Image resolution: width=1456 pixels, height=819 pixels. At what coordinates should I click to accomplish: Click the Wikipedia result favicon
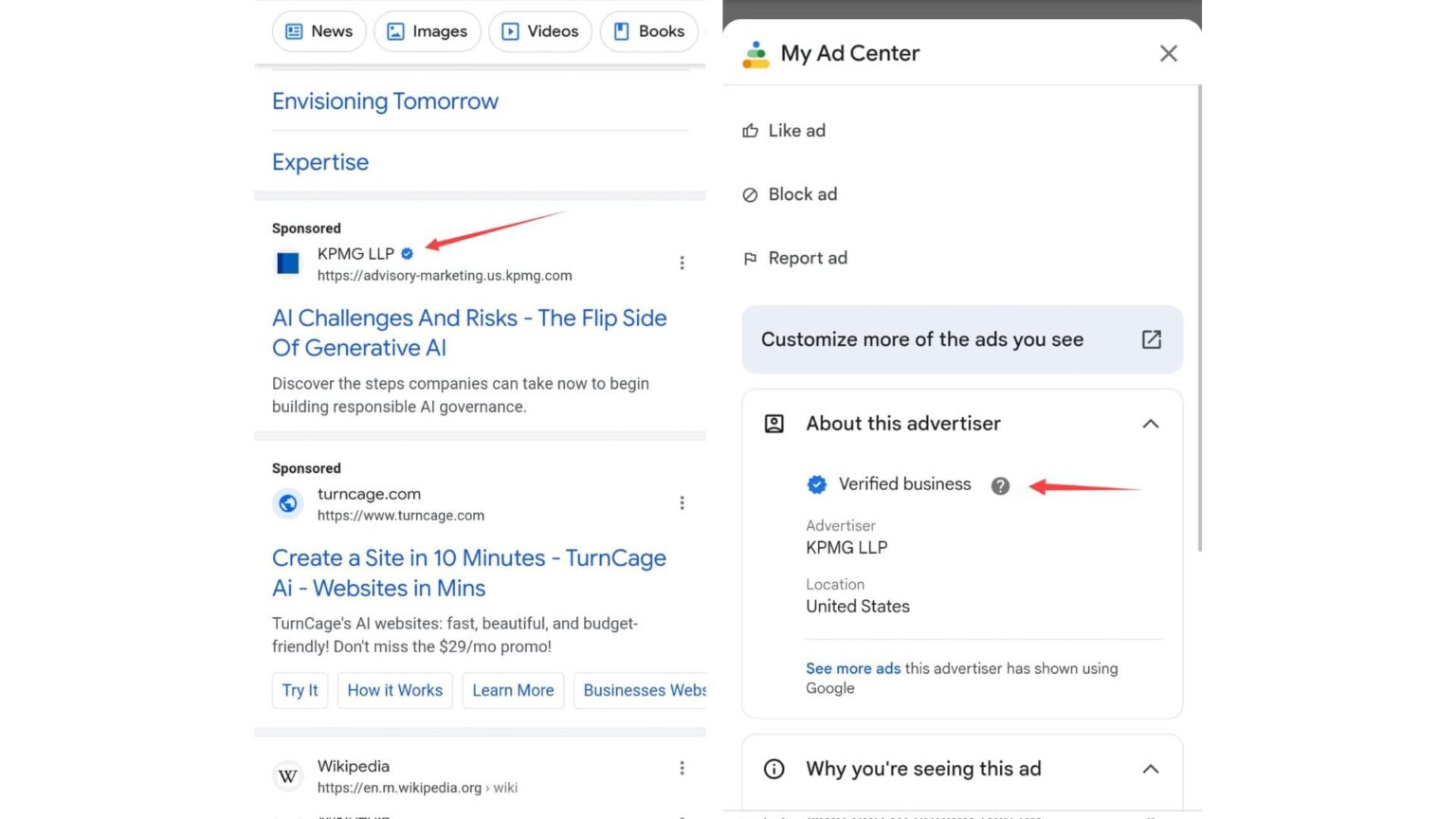tap(287, 775)
